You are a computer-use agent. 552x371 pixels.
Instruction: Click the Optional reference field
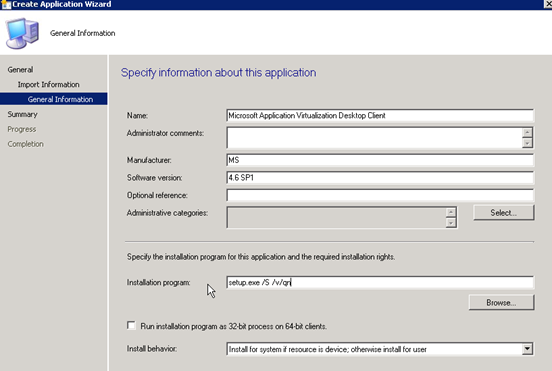380,195
